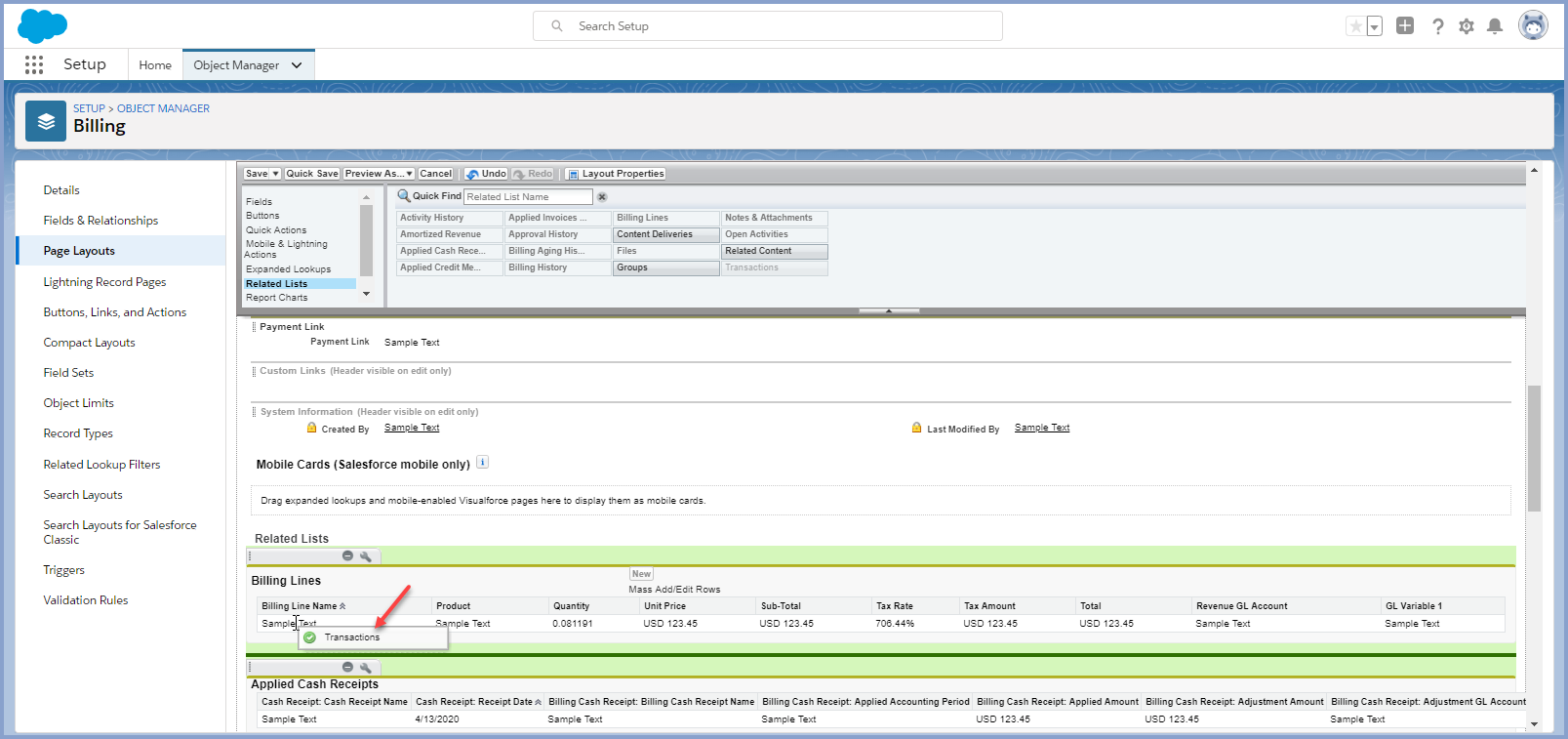Viewport: 1568px width, 739px height.
Task: Click the Quick Save button
Action: (312, 174)
